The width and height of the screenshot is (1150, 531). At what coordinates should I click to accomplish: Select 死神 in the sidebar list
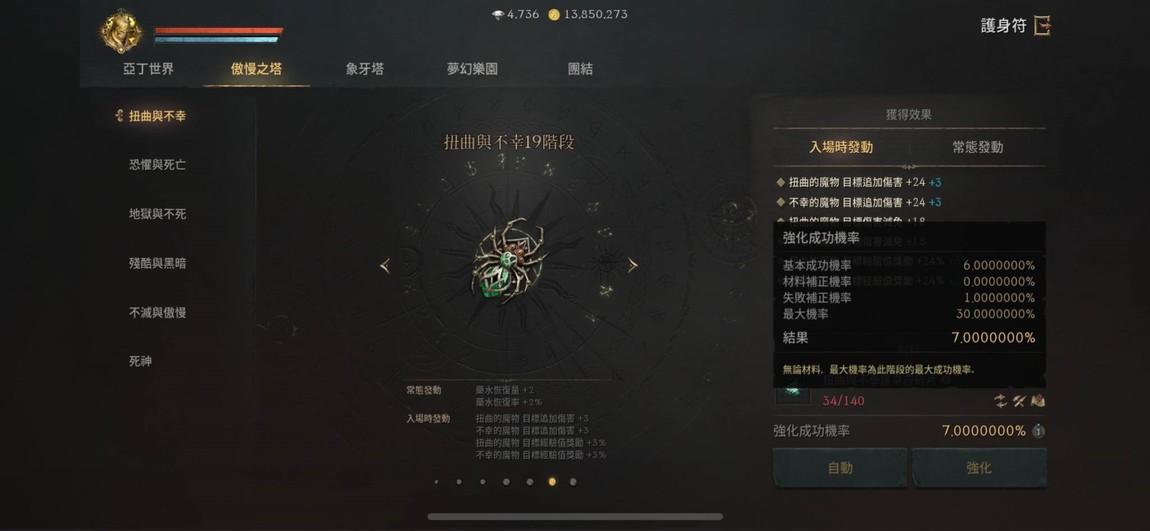(140, 362)
